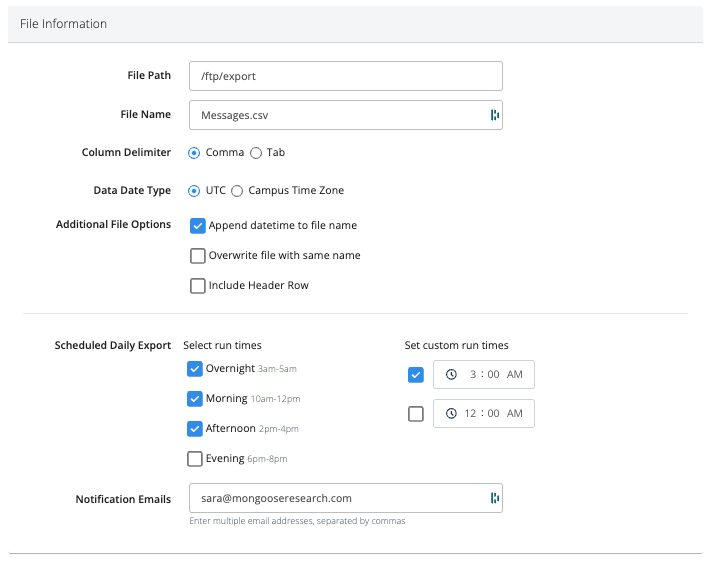Check the Include Header Row box

(198, 286)
